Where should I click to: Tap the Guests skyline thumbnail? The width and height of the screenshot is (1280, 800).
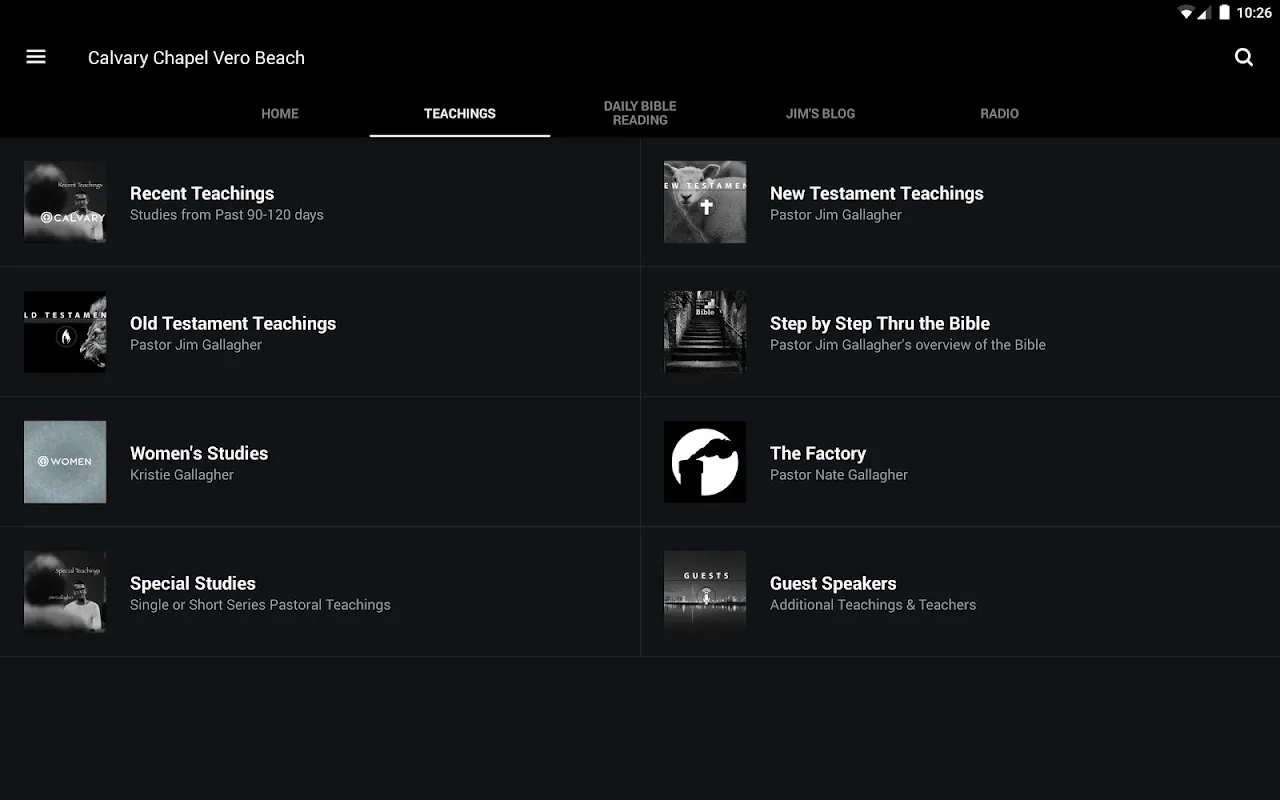click(x=705, y=592)
